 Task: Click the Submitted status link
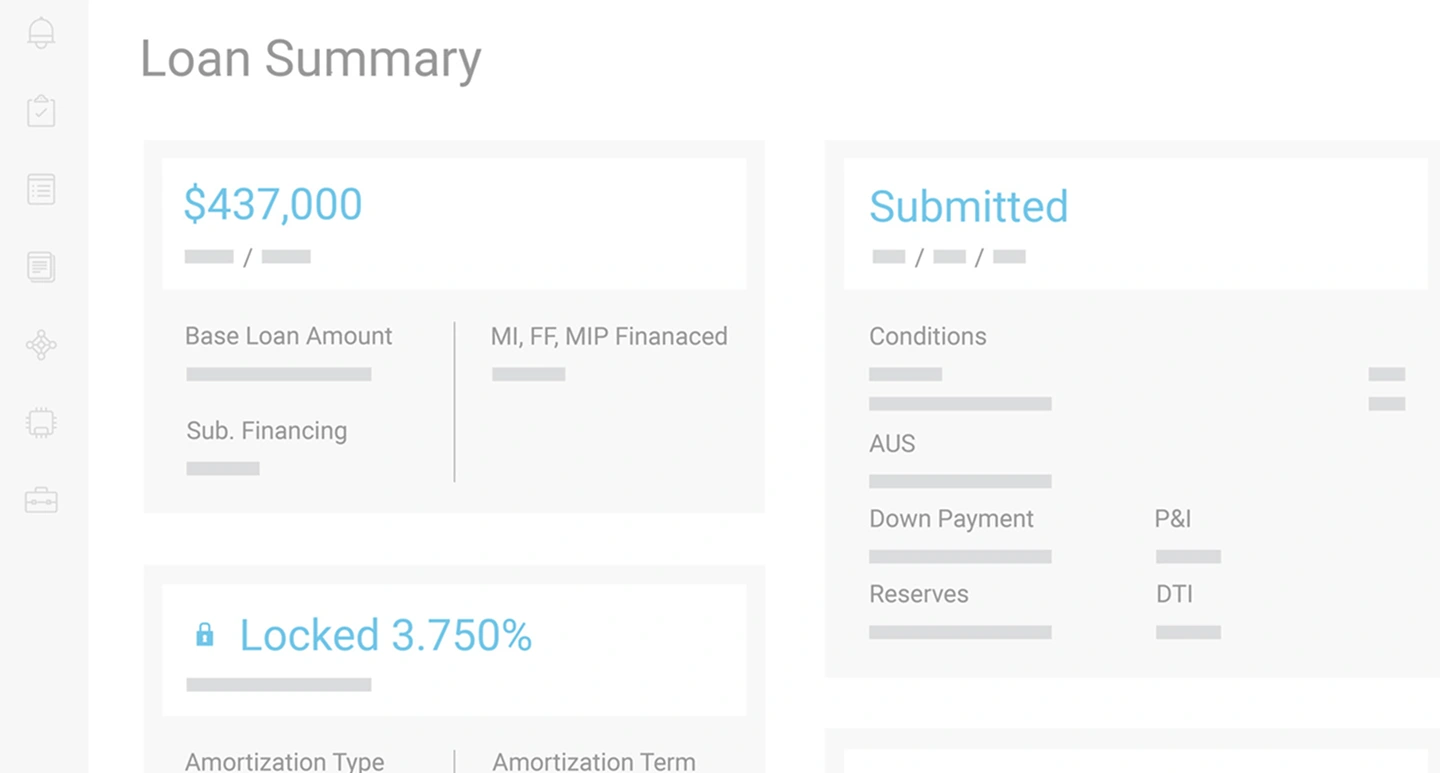[968, 207]
